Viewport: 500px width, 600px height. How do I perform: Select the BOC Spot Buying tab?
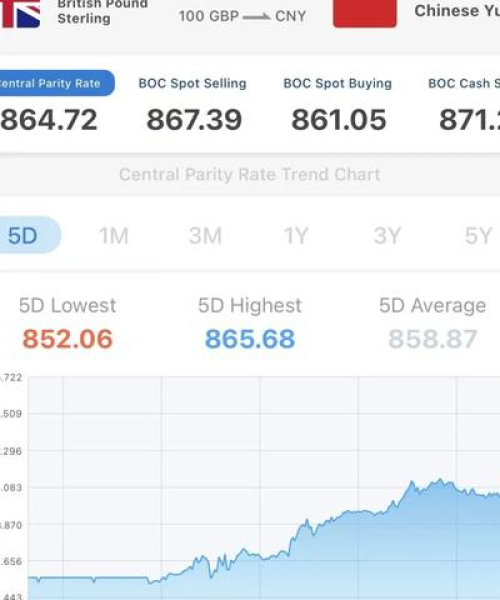(337, 83)
